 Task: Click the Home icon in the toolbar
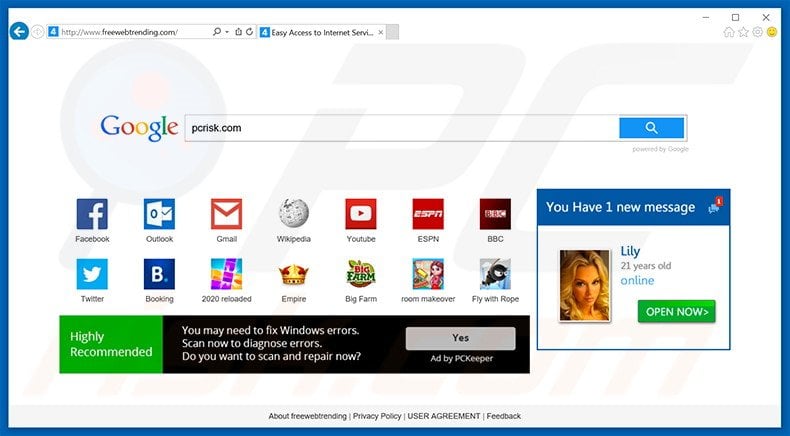click(729, 32)
